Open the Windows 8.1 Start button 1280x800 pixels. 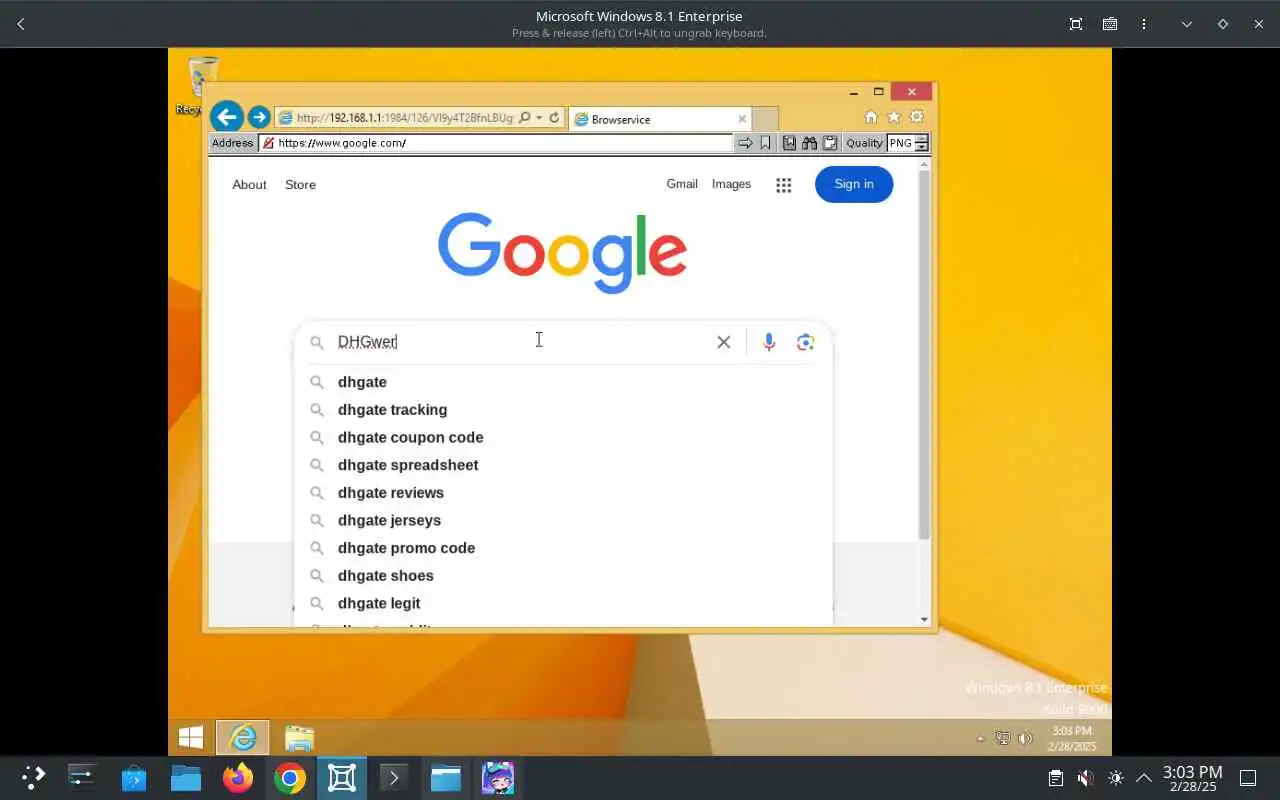[x=190, y=738]
